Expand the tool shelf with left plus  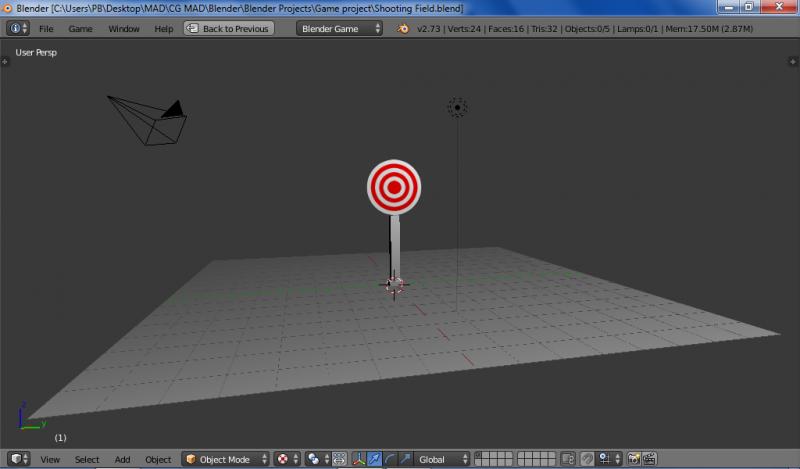tap(5, 61)
